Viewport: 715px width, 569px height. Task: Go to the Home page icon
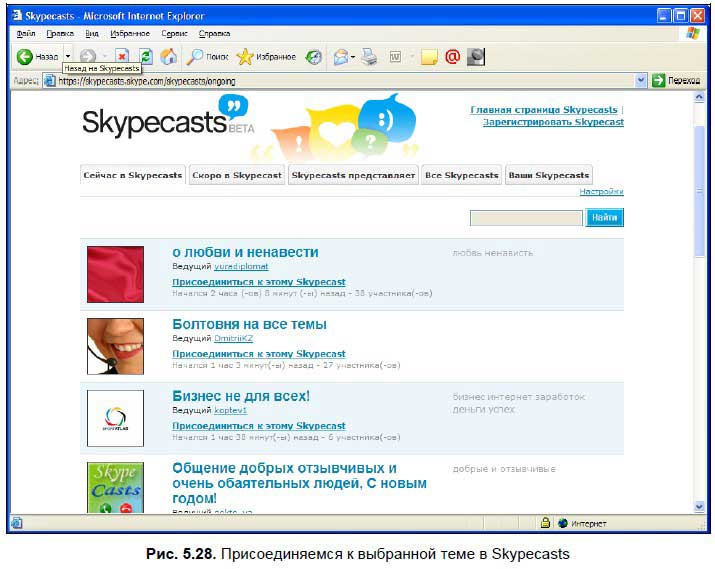click(x=169, y=57)
